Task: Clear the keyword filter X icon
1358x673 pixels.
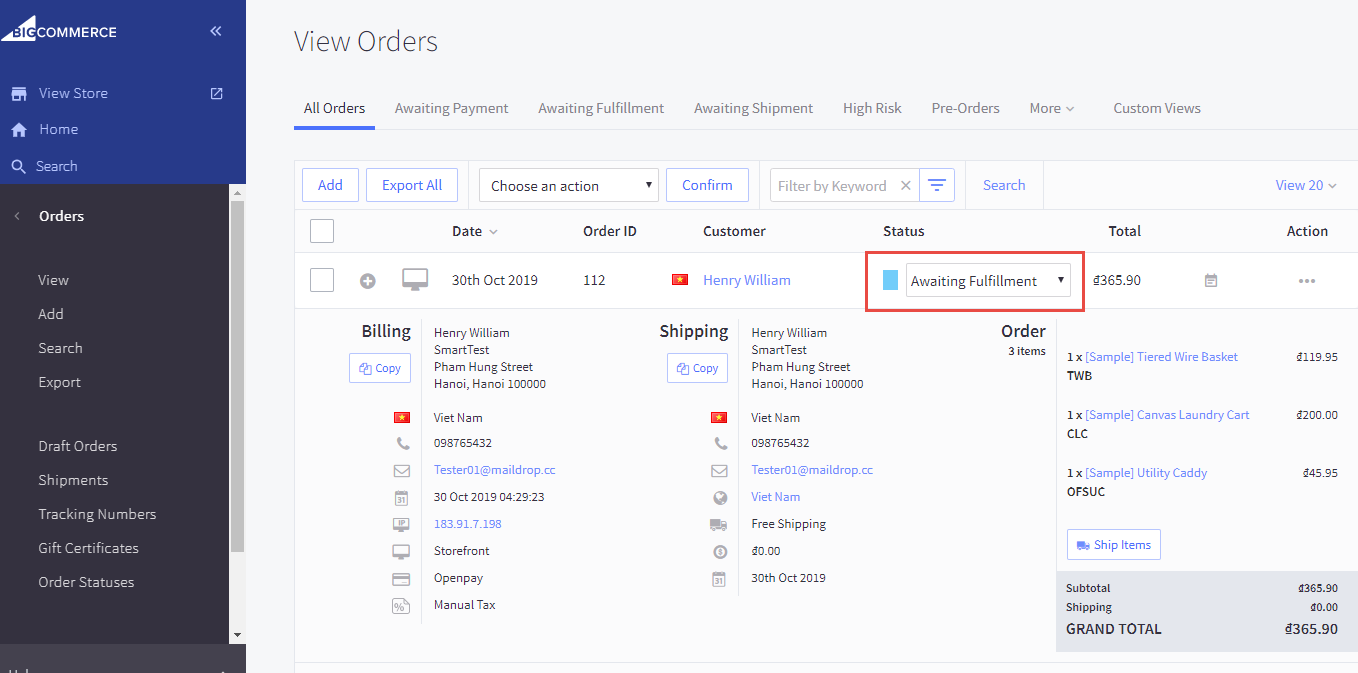Action: click(905, 185)
